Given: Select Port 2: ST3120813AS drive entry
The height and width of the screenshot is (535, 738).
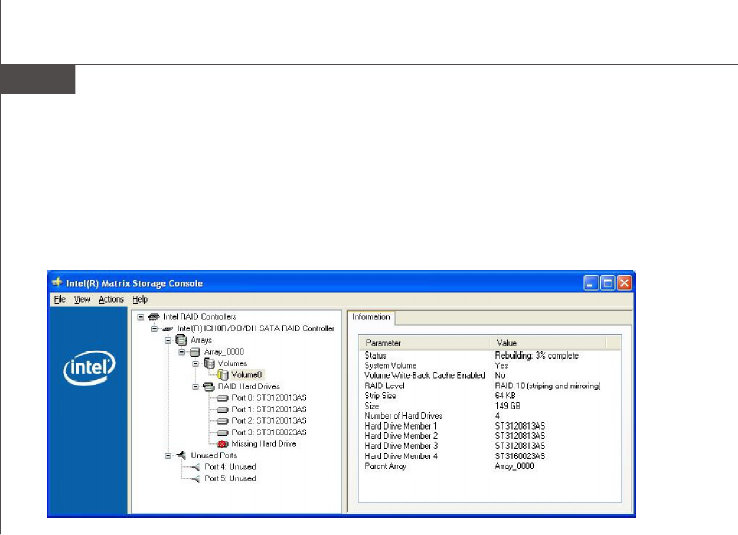Looking at the screenshot, I should (269, 421).
